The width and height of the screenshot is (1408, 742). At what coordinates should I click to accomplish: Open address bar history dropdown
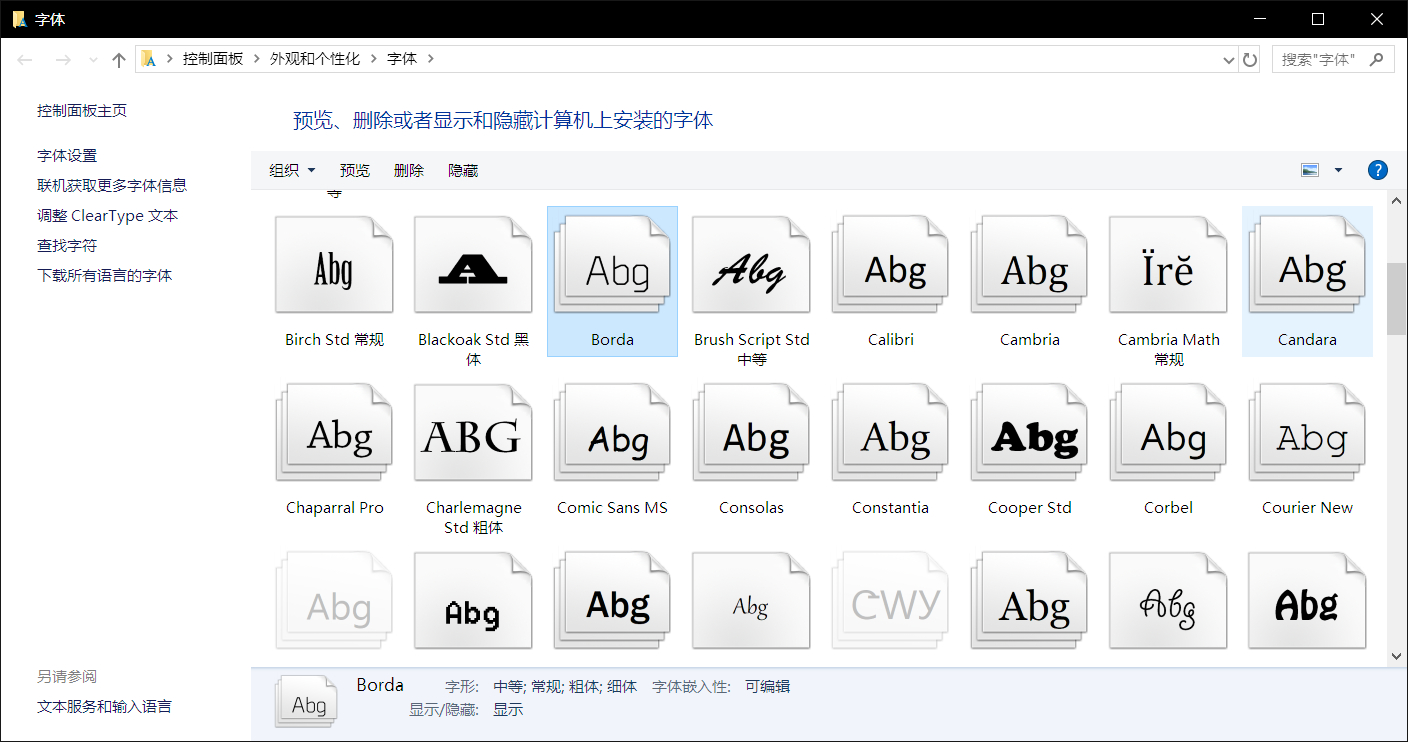click(x=1229, y=60)
